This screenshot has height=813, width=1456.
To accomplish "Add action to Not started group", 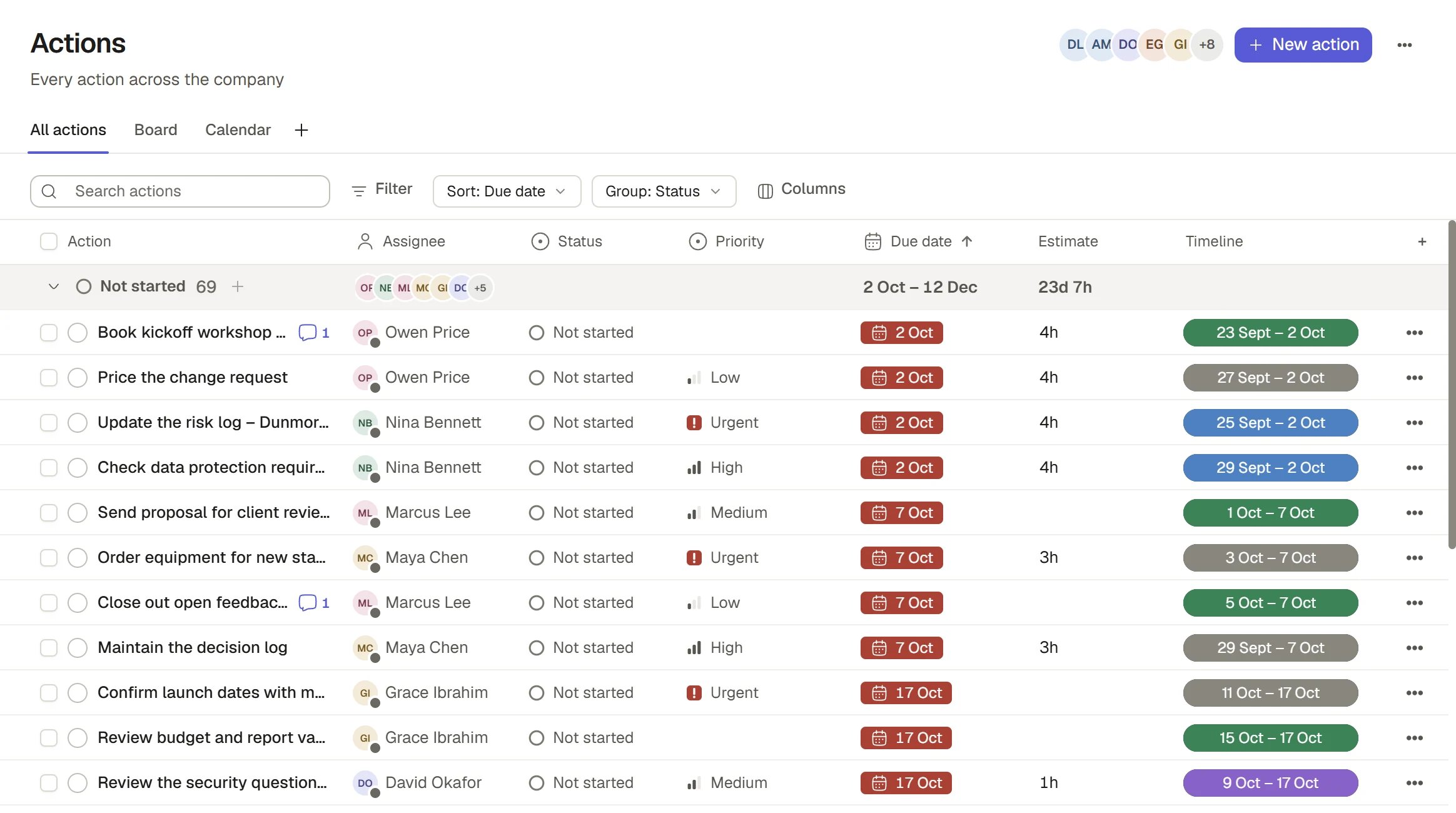I will point(238,286).
